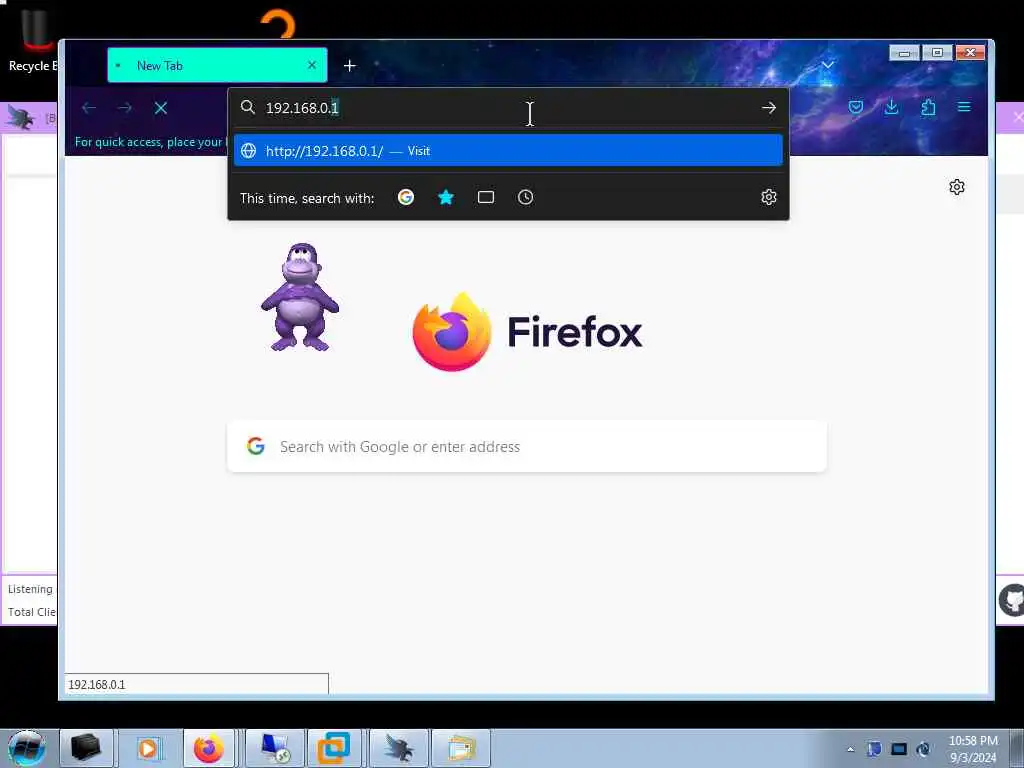Click the raven icon in the background window's title bar
The width and height of the screenshot is (1024, 768).
20,118
